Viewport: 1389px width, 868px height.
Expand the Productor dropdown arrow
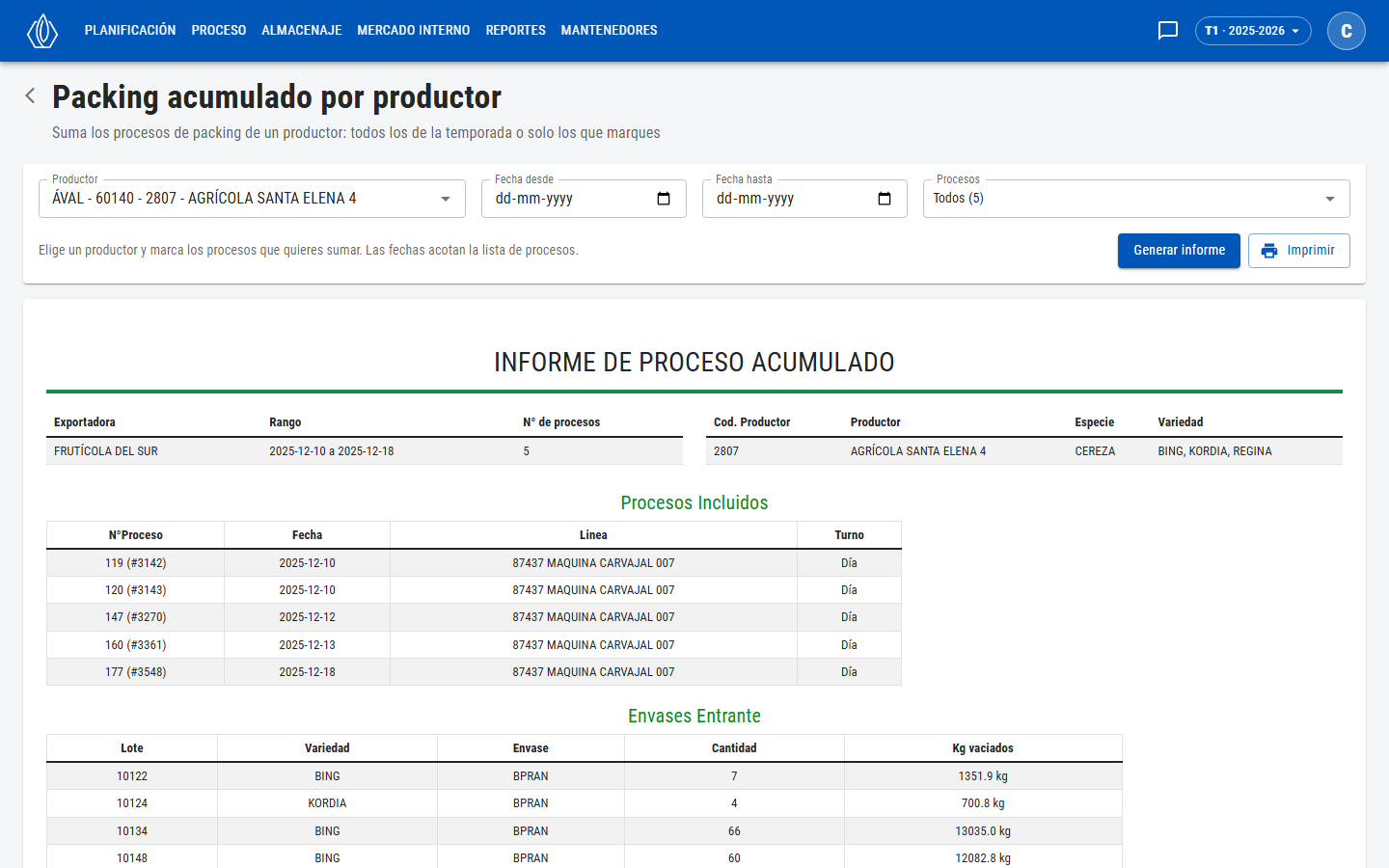tap(446, 199)
